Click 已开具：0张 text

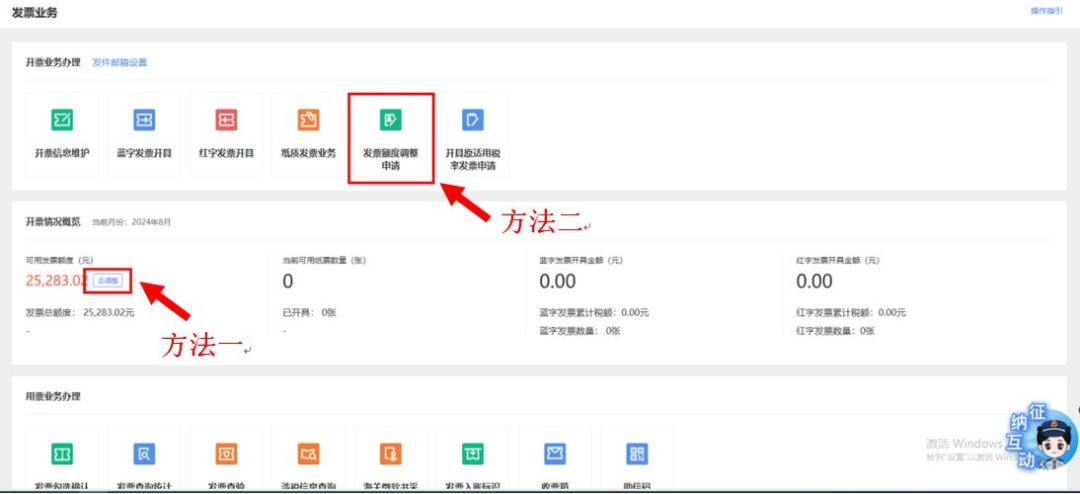(x=309, y=313)
